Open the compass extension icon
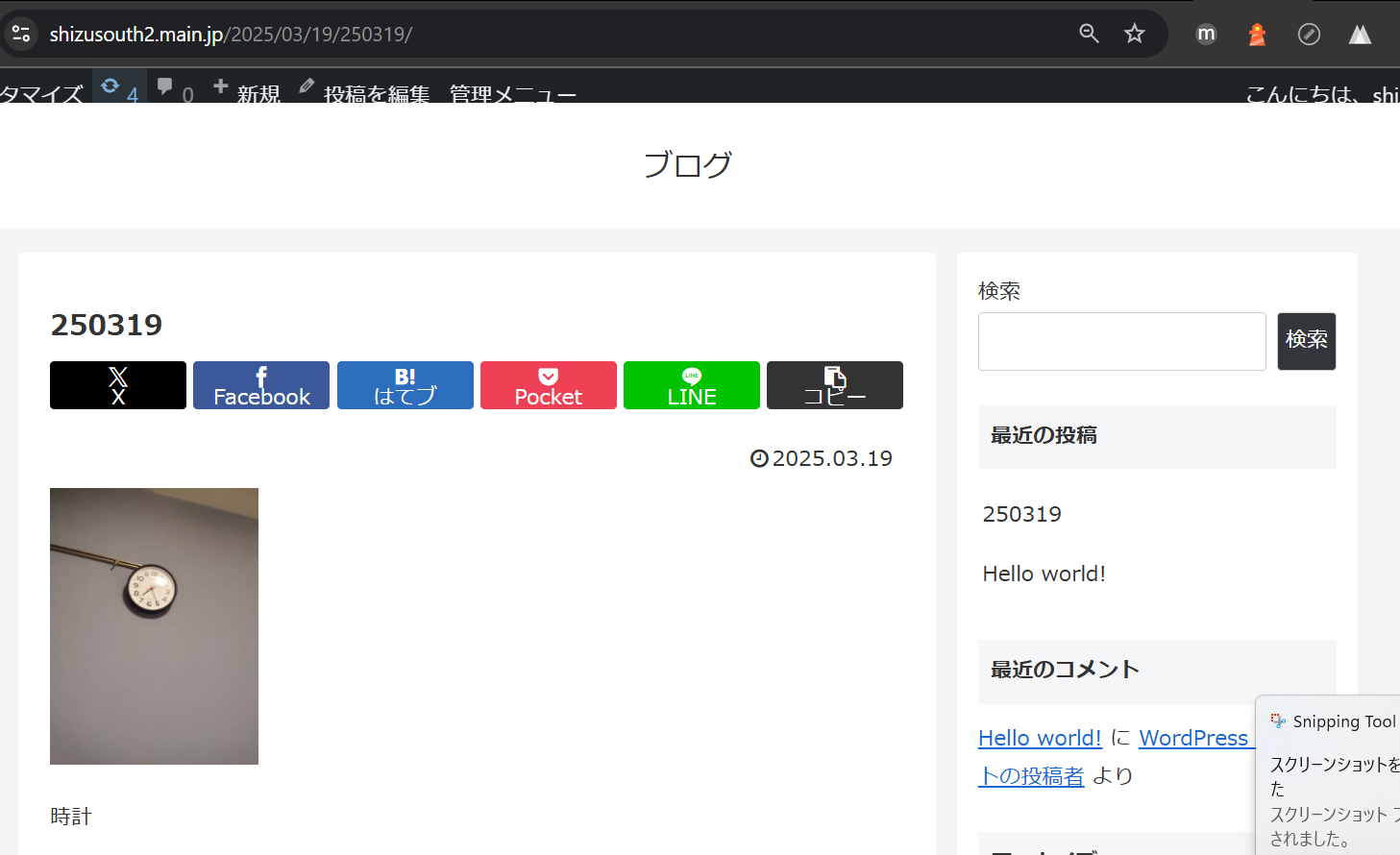1400x855 pixels. 1309,35
